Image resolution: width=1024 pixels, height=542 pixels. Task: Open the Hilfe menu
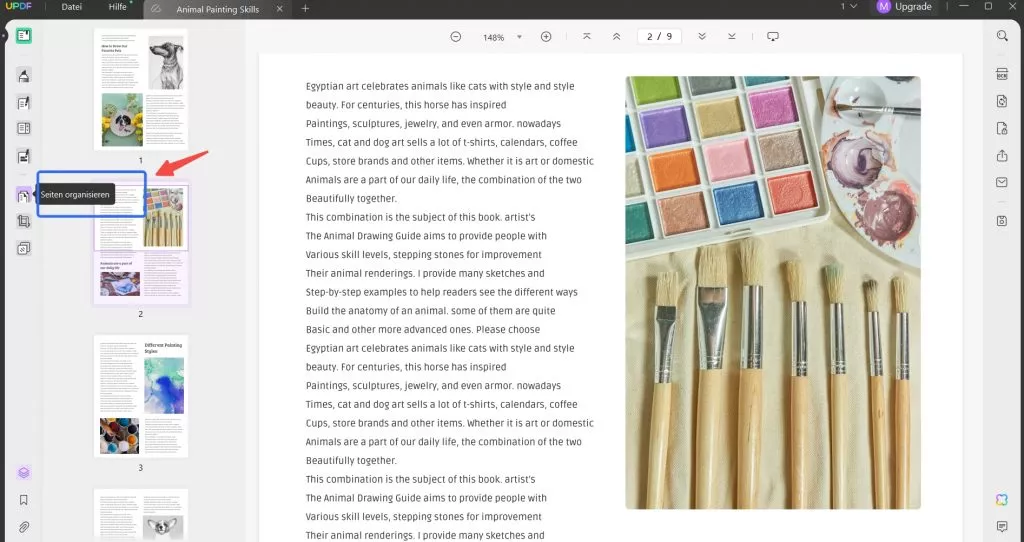118,7
